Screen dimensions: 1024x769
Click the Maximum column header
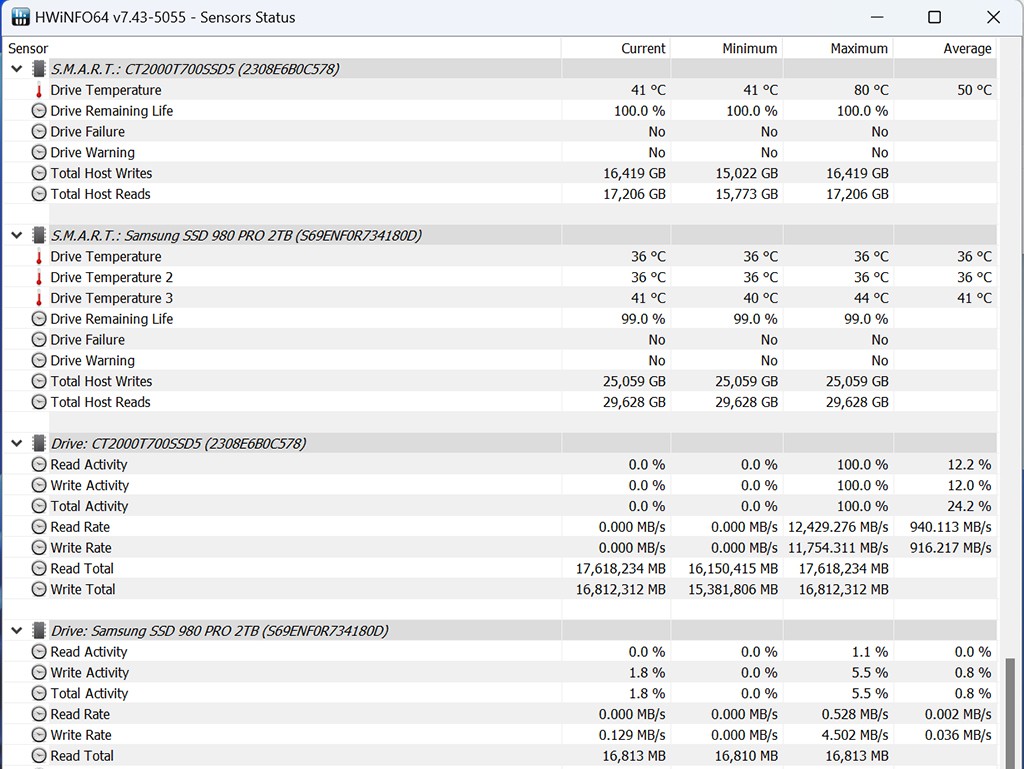coord(858,48)
